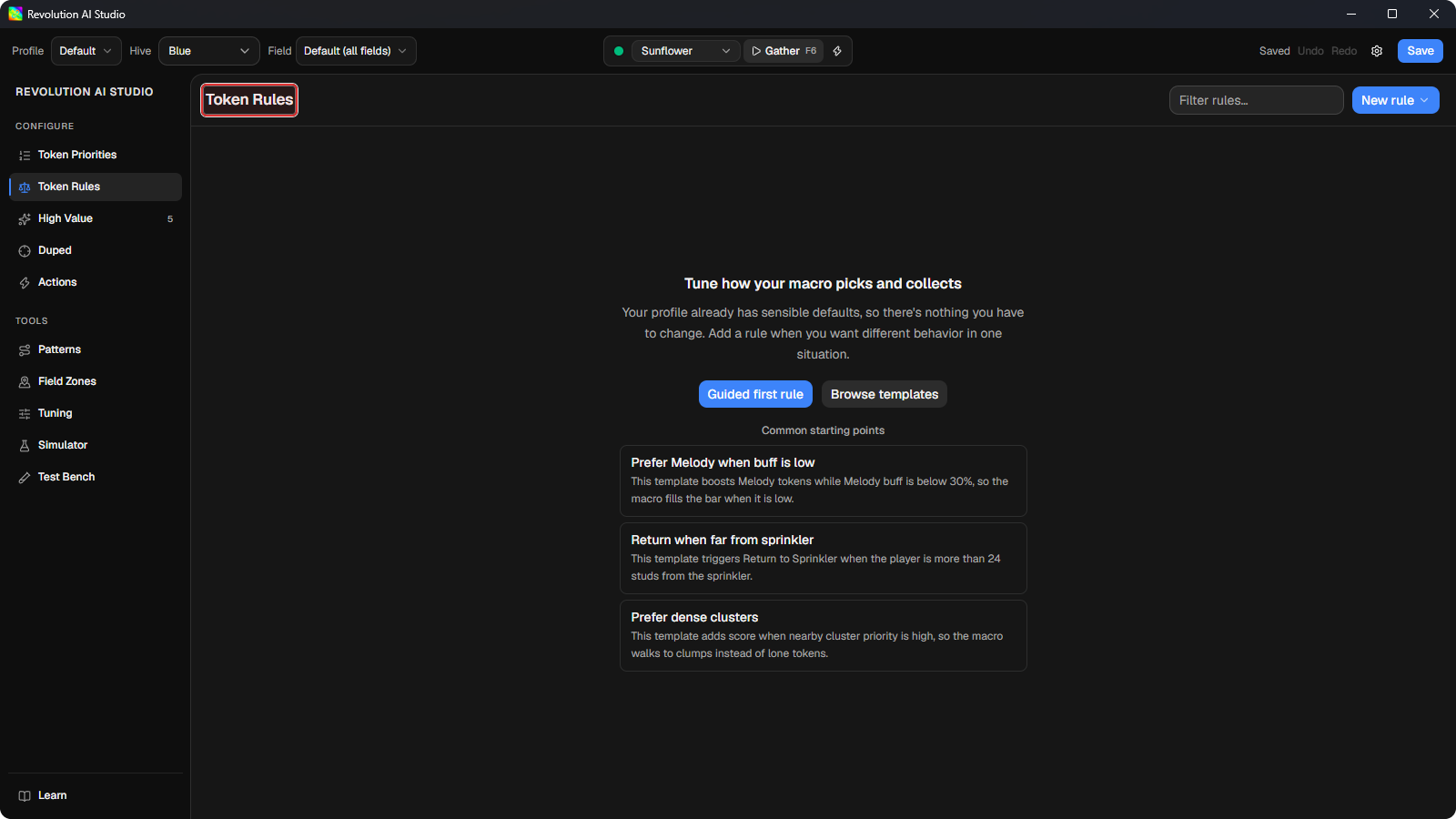The image size is (1456, 819).
Task: Pick the Prefer dense clusters template
Action: pyautogui.click(x=824, y=635)
